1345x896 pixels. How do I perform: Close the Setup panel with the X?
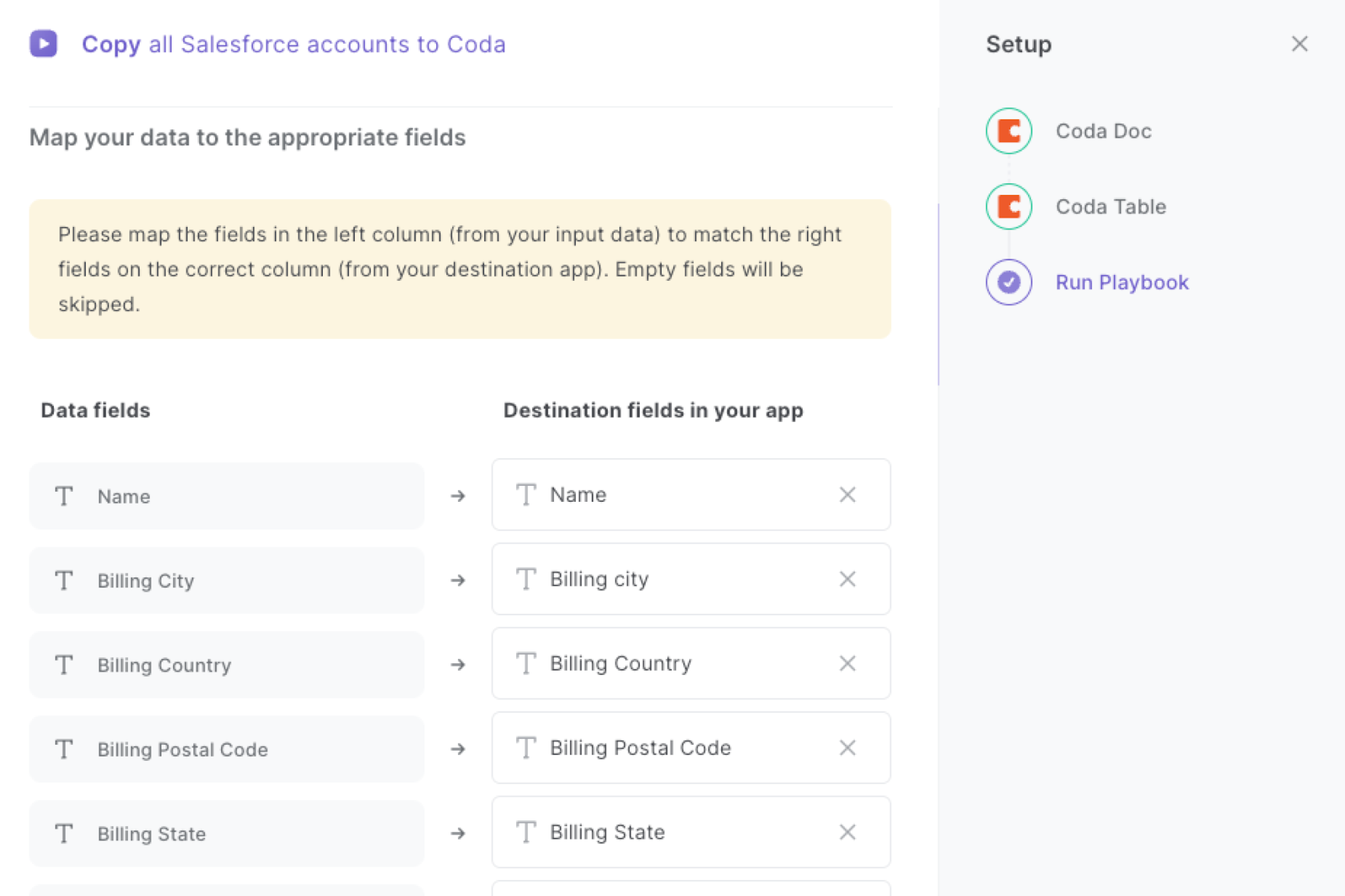[1300, 44]
